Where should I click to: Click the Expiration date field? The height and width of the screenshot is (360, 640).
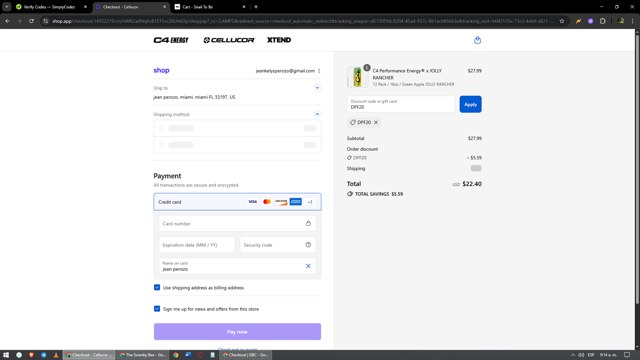coord(197,244)
